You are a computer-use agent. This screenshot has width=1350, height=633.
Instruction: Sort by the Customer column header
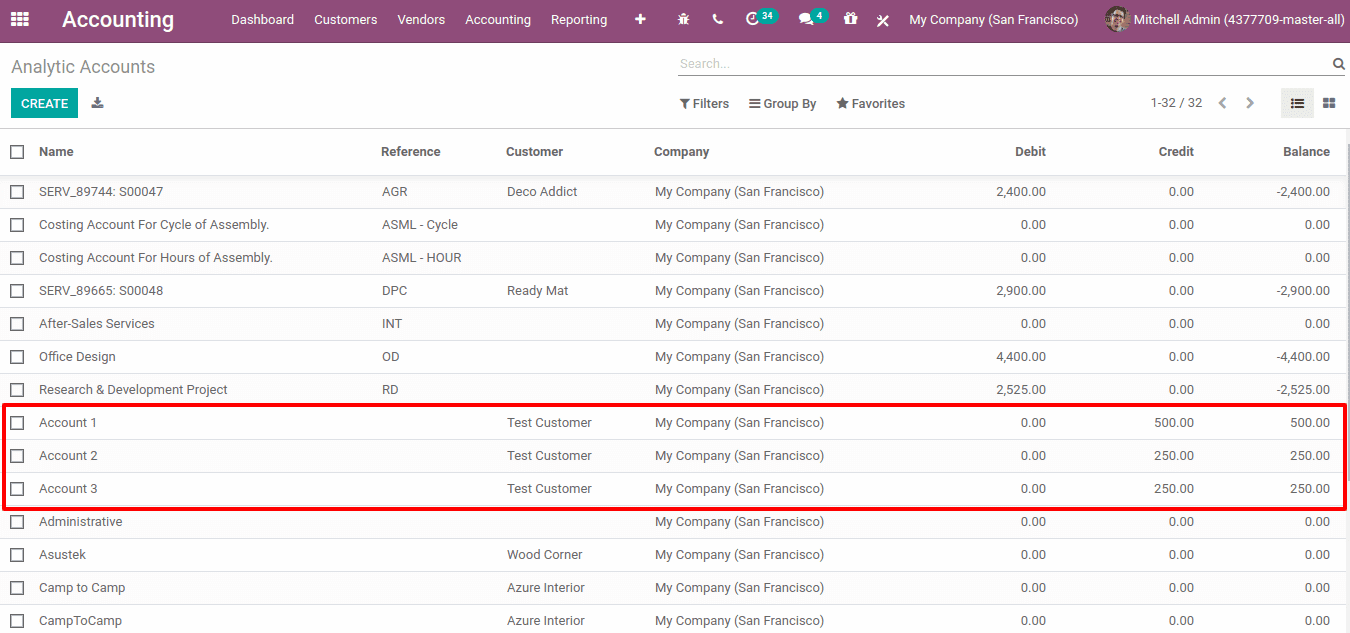534,152
